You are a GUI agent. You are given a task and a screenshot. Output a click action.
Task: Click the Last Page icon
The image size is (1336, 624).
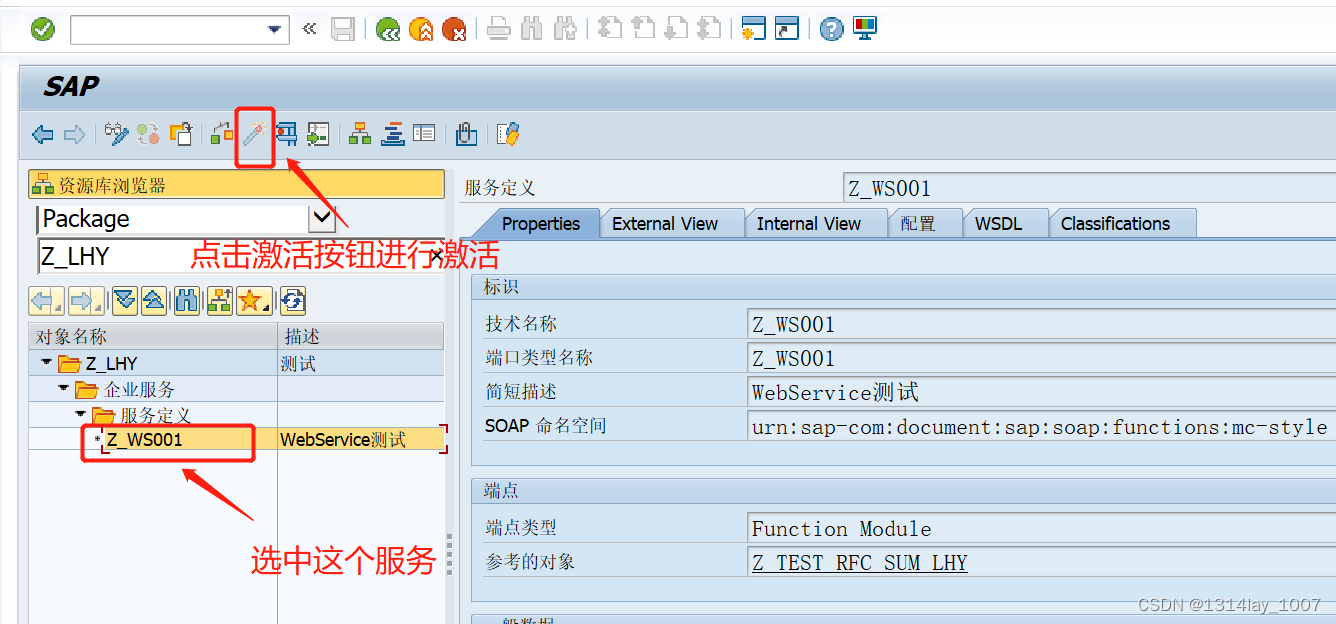point(709,29)
